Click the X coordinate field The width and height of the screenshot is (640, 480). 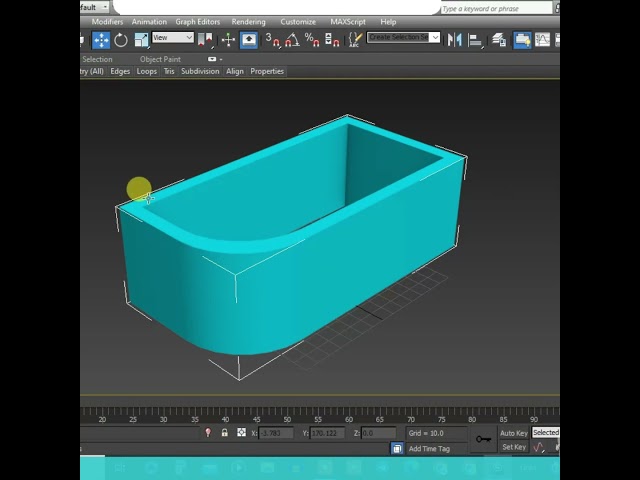[x=276, y=433]
